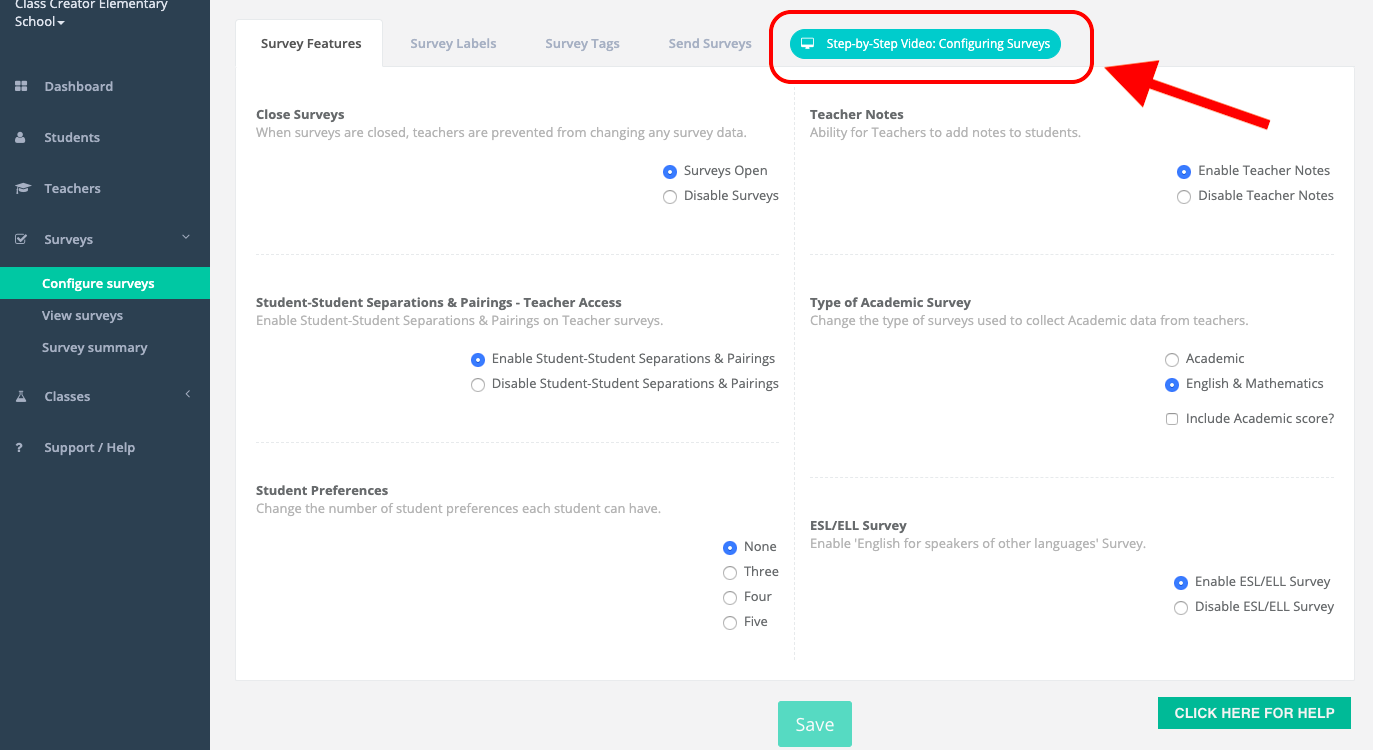Click Student-Student Separations & Pairings - Teacher Access heading

pos(439,303)
